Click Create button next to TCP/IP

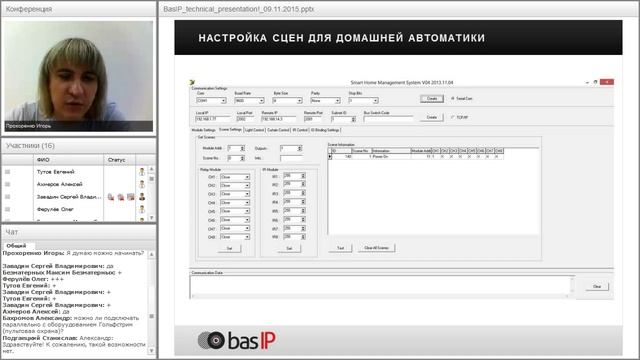(x=432, y=117)
